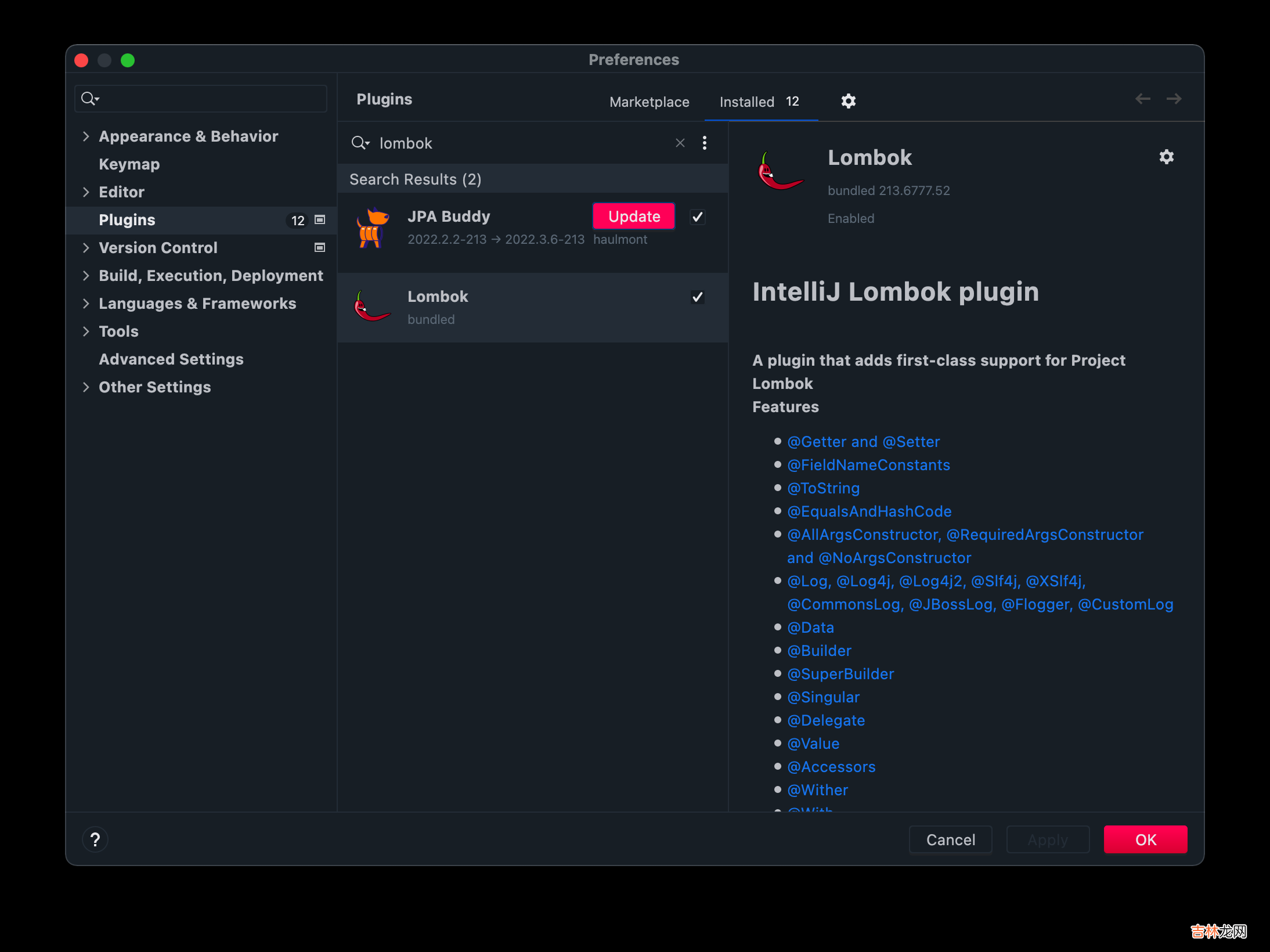The width and height of the screenshot is (1270, 952).
Task: Click the plugin search magnifier icon
Action: tap(360, 143)
